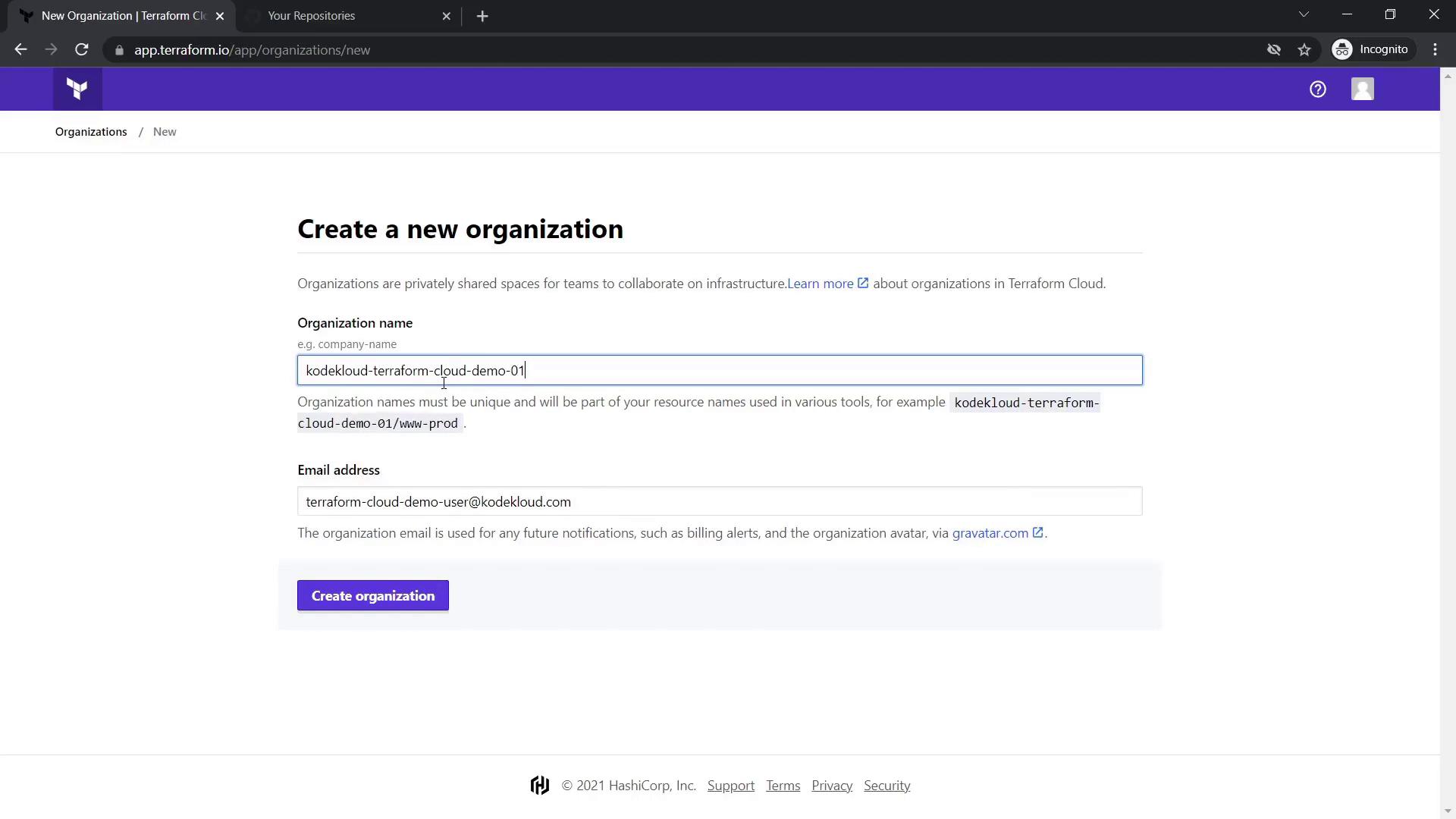
Task: Open the help question mark menu
Action: coord(1318,89)
